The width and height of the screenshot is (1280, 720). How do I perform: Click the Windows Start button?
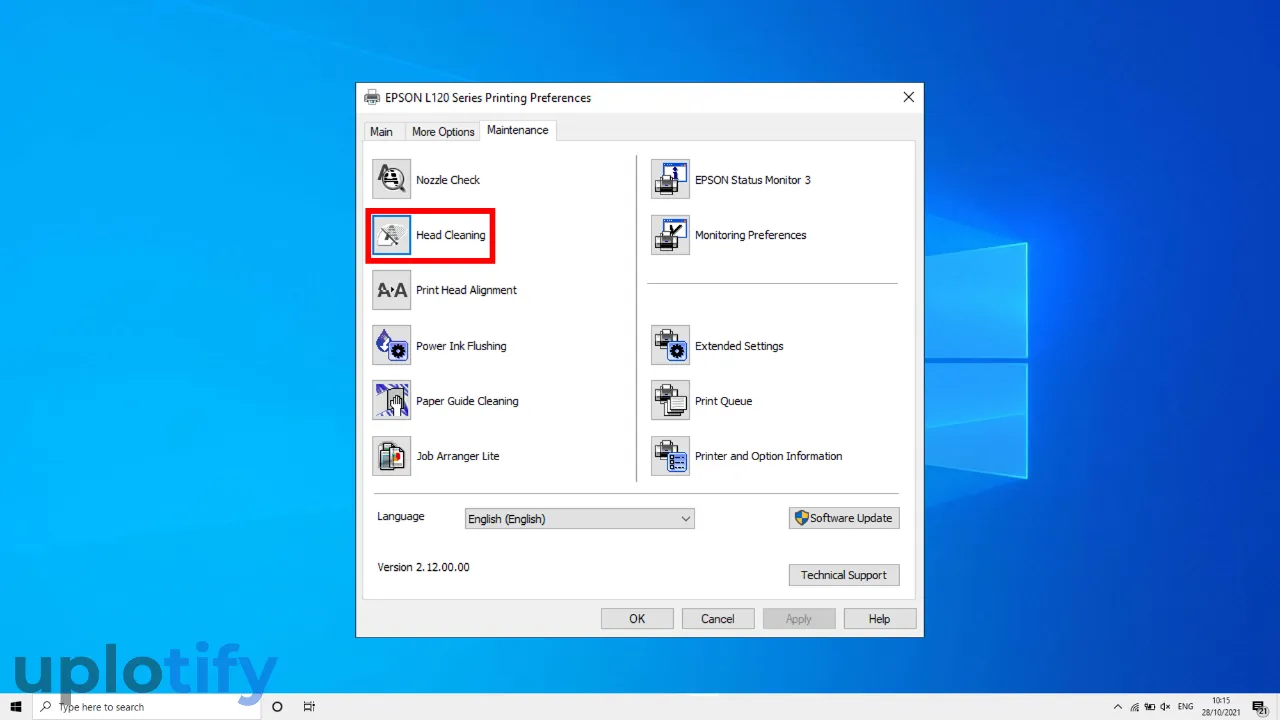[x=16, y=706]
